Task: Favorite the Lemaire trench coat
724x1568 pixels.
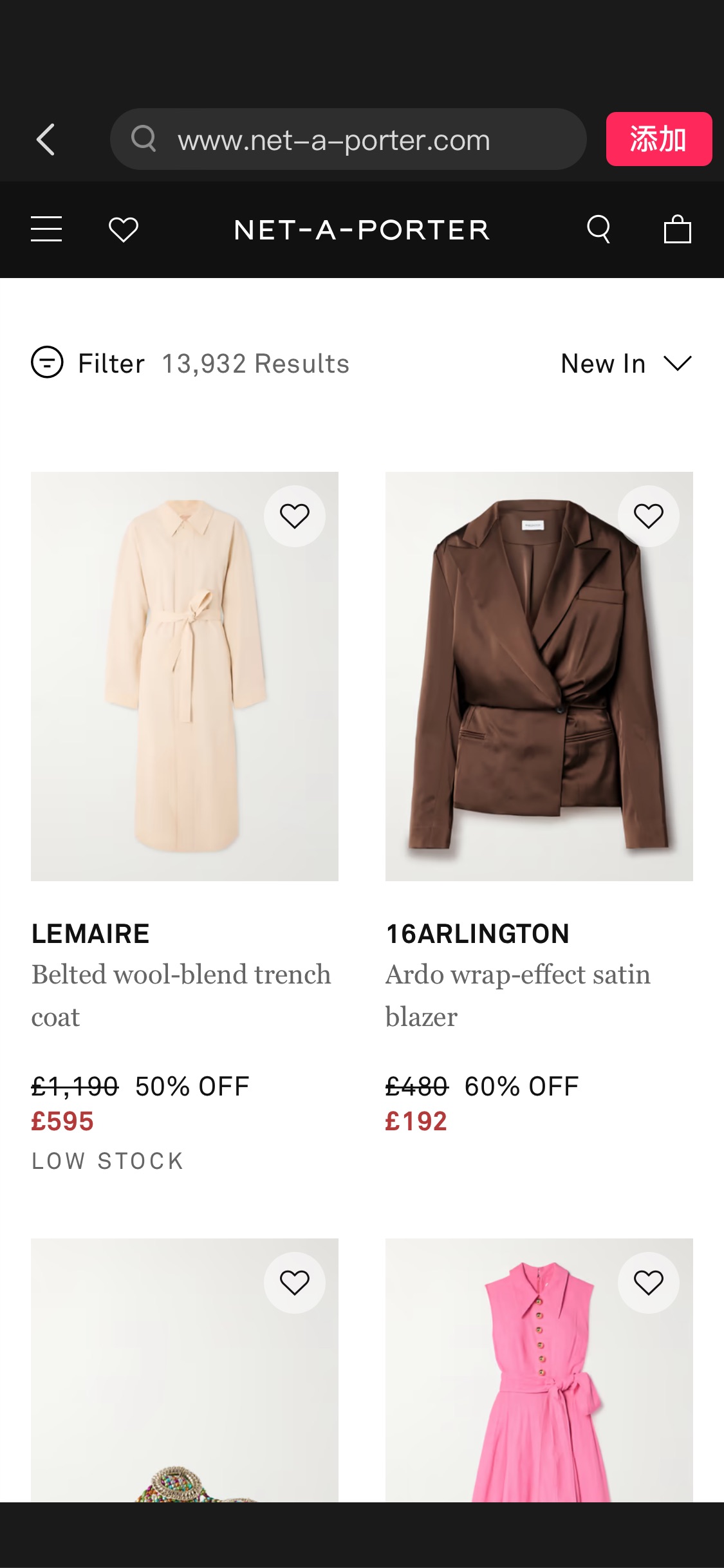Action: (295, 516)
